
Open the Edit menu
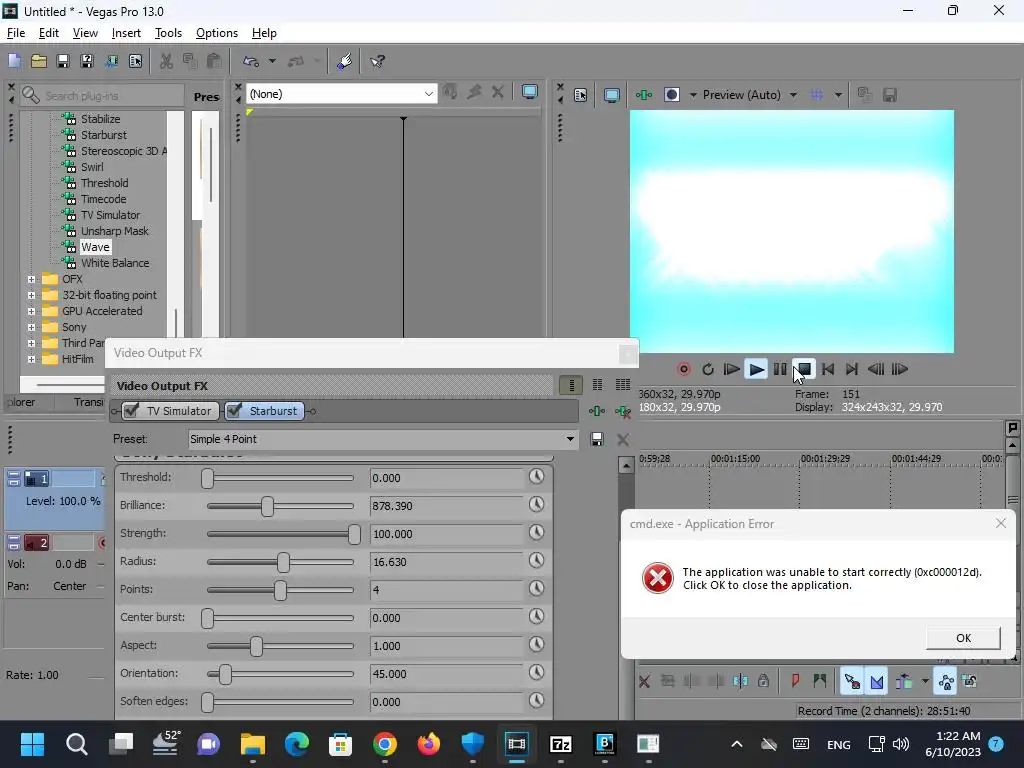(48, 33)
